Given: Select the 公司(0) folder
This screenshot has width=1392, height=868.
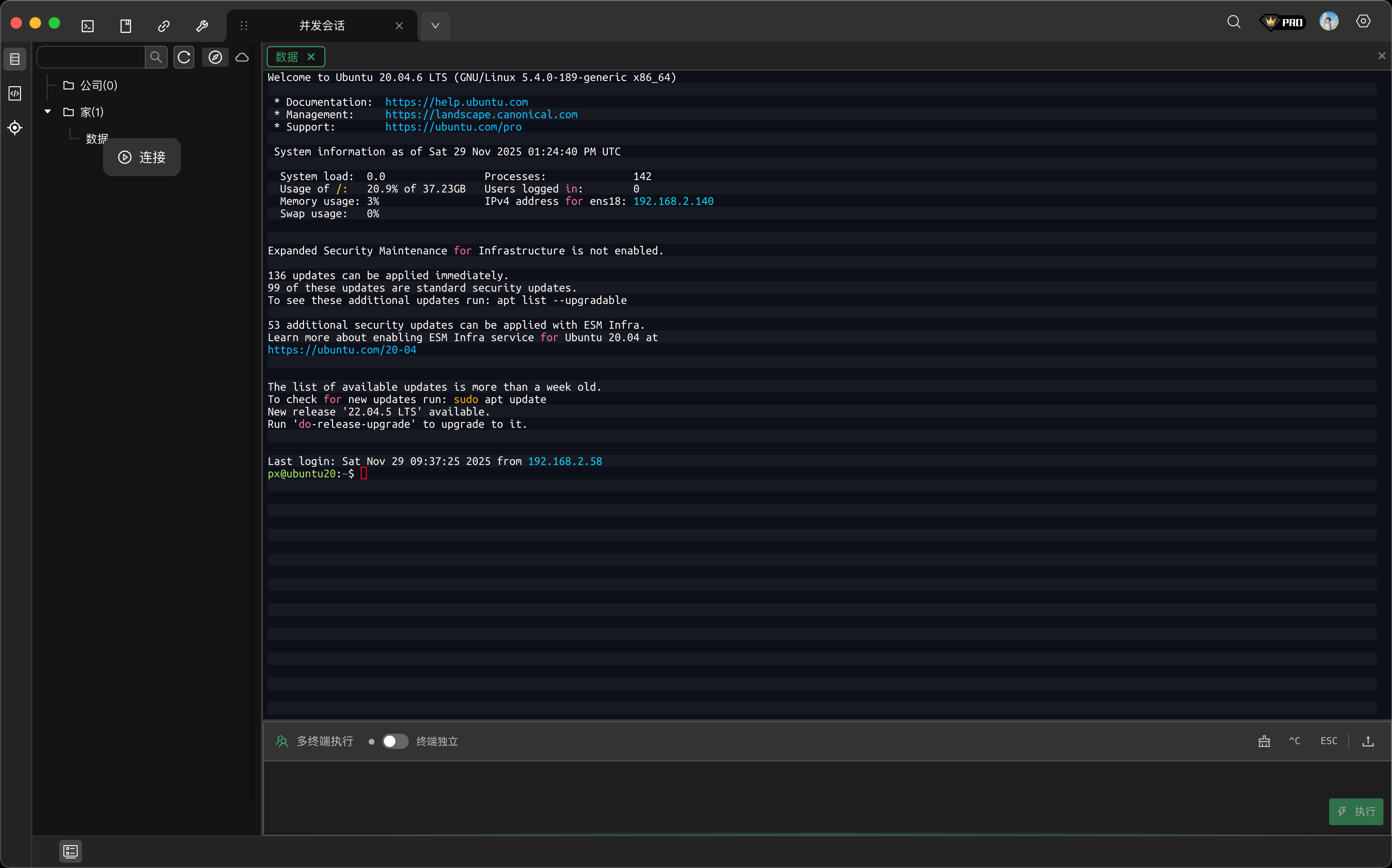Looking at the screenshot, I should (98, 86).
